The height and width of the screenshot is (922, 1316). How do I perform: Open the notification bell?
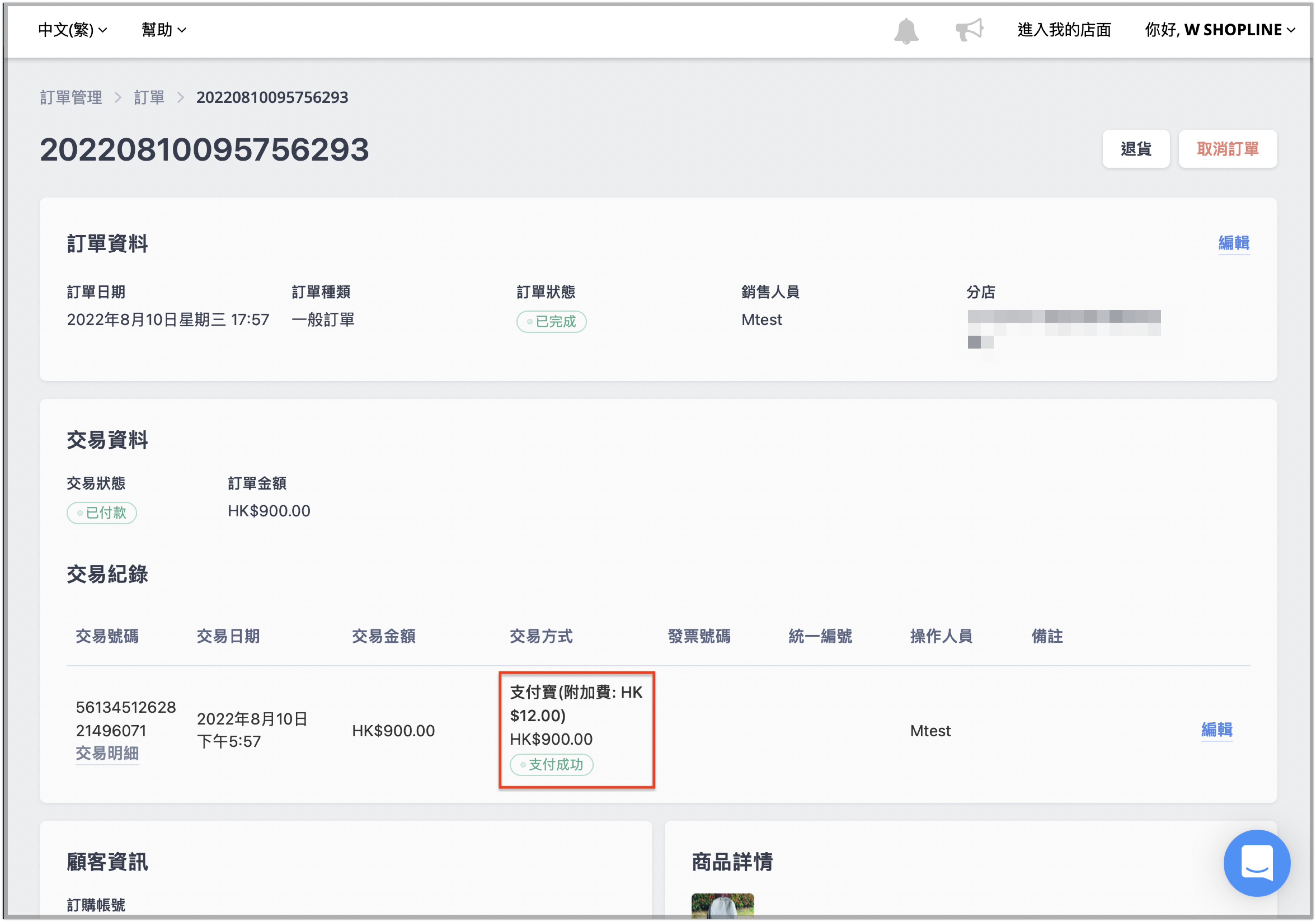tap(906, 30)
